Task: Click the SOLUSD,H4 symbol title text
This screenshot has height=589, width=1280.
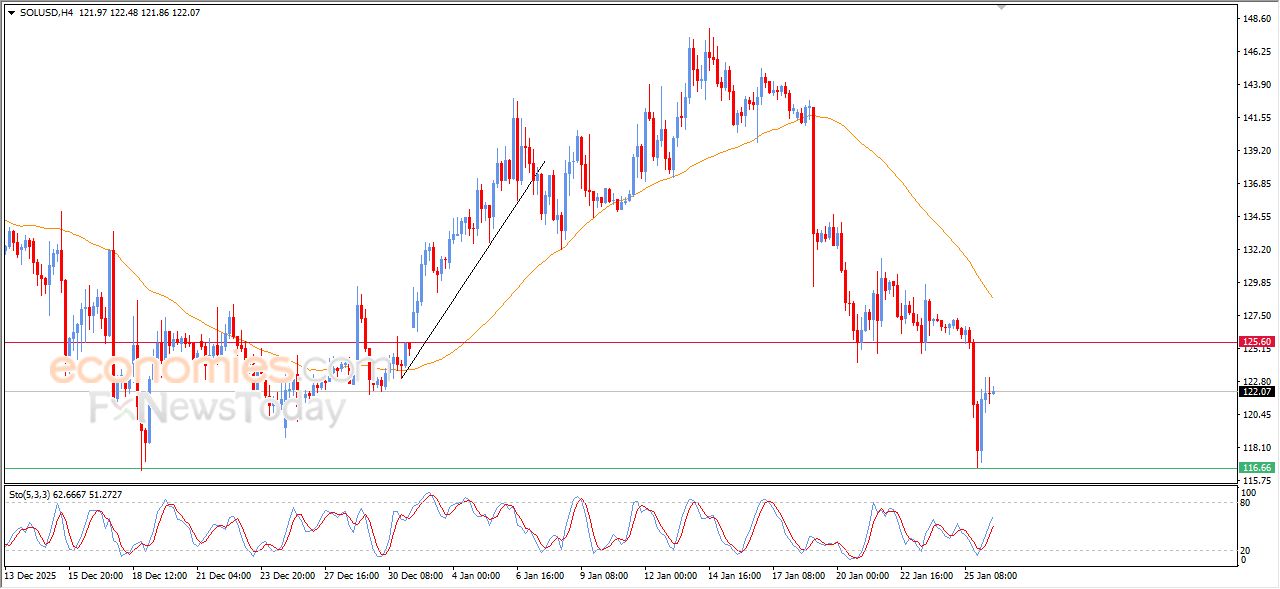Action: point(47,13)
